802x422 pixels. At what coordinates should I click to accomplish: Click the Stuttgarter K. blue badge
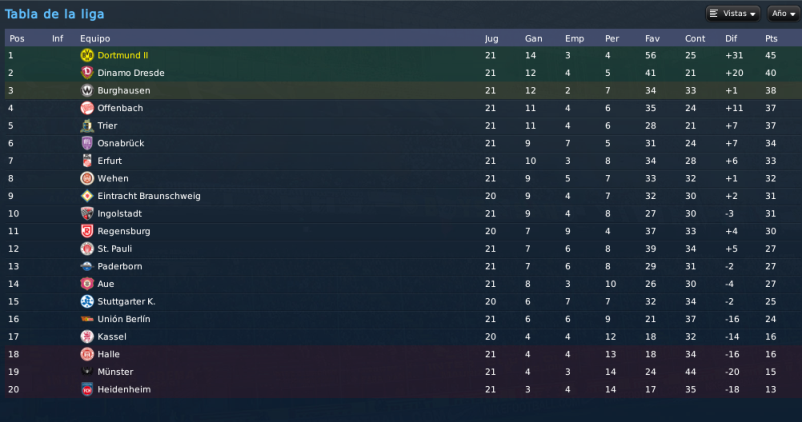[x=87, y=301]
